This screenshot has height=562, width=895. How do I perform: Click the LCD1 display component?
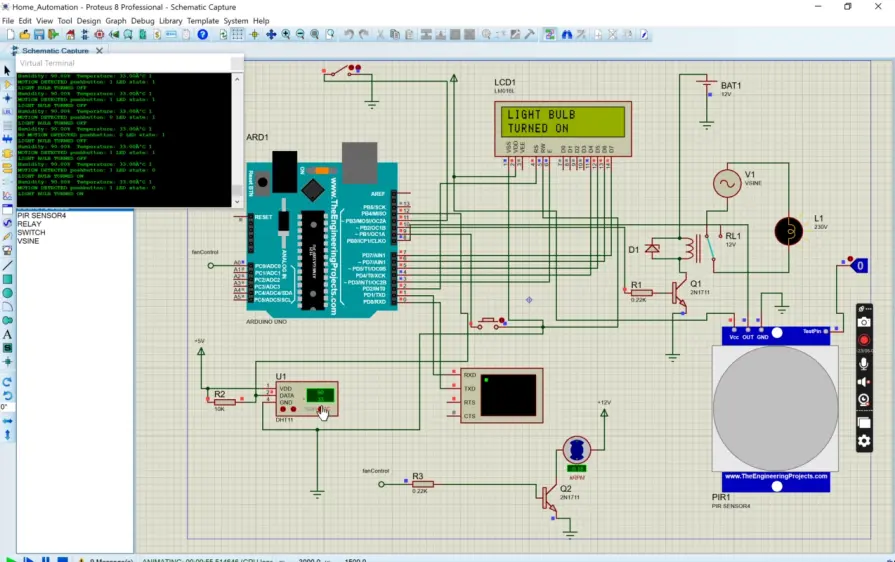[563, 129]
